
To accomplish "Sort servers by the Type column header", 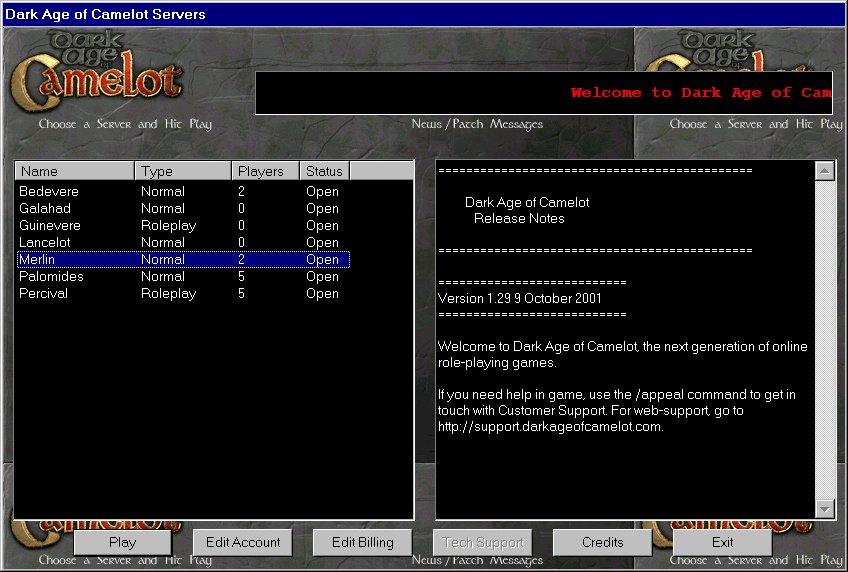I will (x=183, y=171).
